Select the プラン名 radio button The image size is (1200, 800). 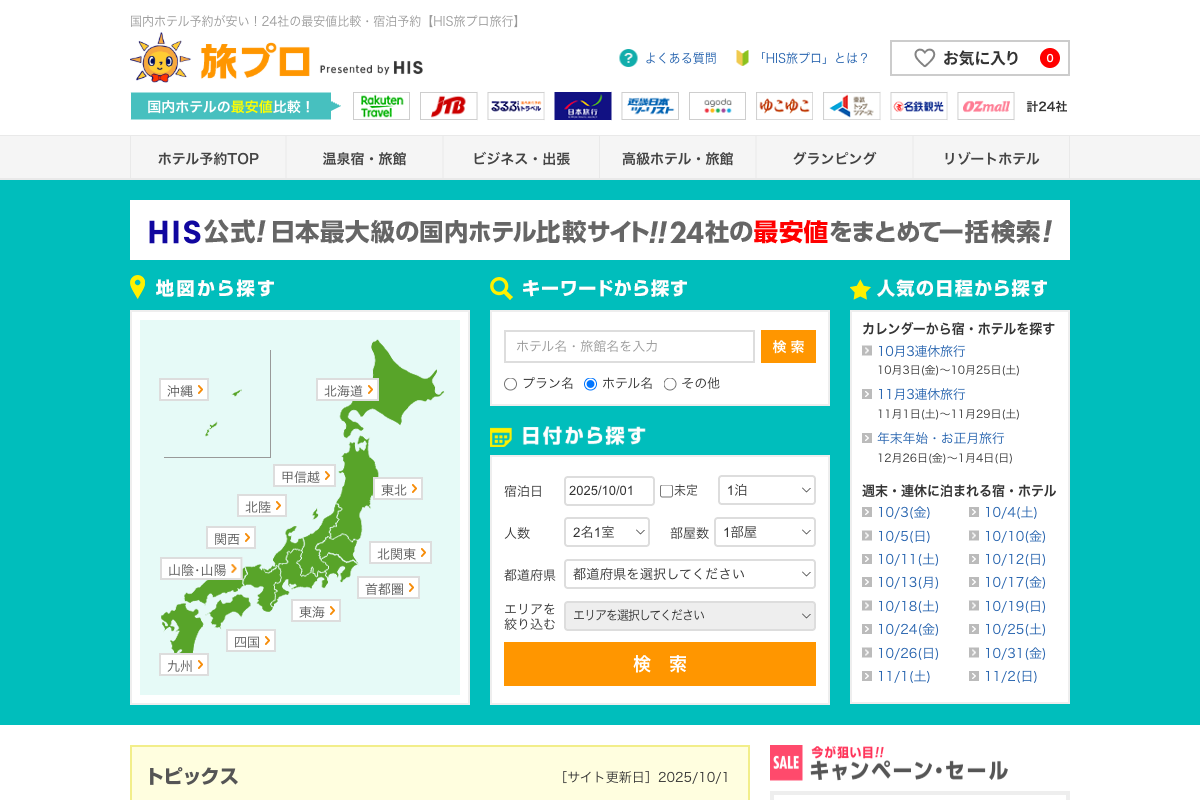(x=511, y=384)
